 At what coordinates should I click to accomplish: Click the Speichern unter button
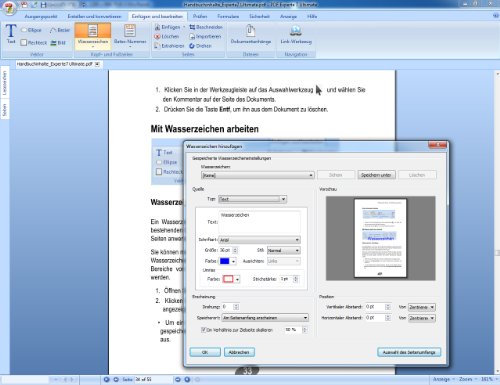tap(376, 175)
